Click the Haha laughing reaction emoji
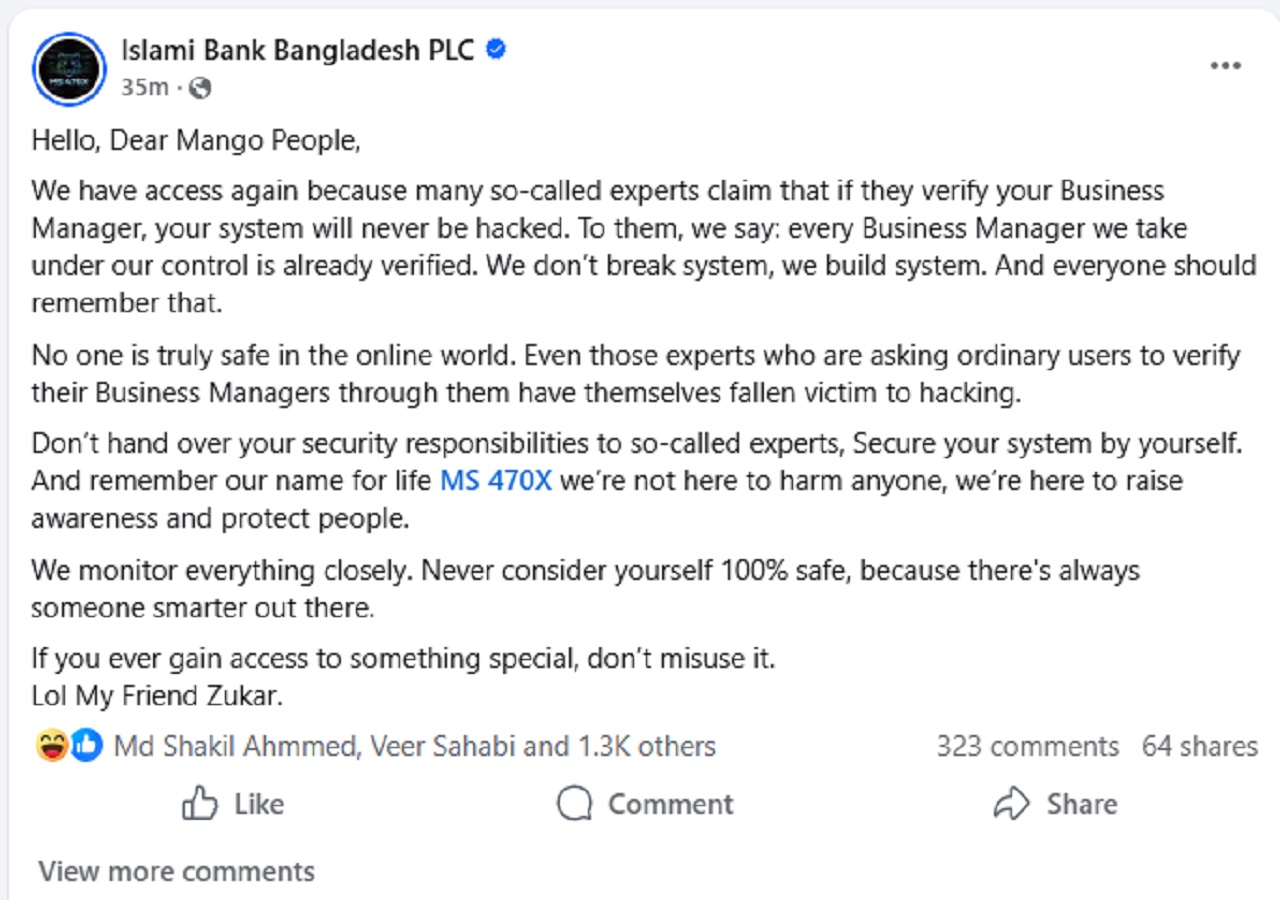Image resolution: width=1280 pixels, height=900 pixels. [x=51, y=745]
